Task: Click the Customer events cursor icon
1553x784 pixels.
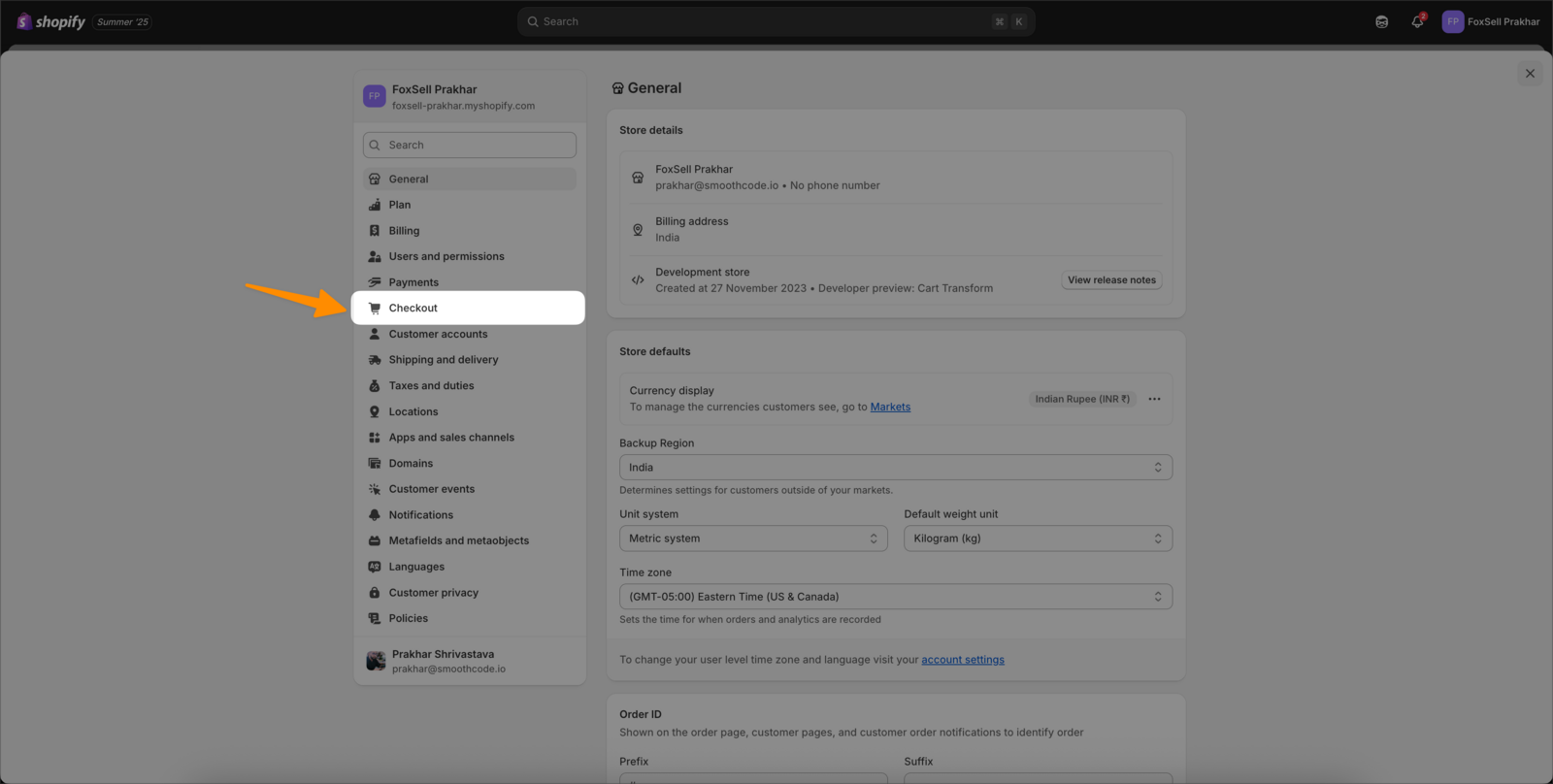Action: [x=375, y=489]
